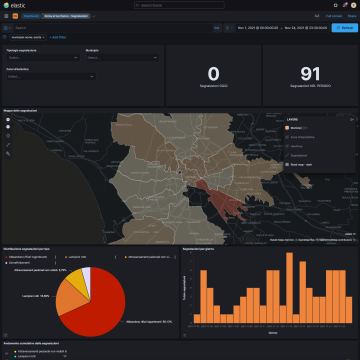Toggle the Municipi map layer
This screenshot has width=360, height=360.
click(x=296, y=128)
